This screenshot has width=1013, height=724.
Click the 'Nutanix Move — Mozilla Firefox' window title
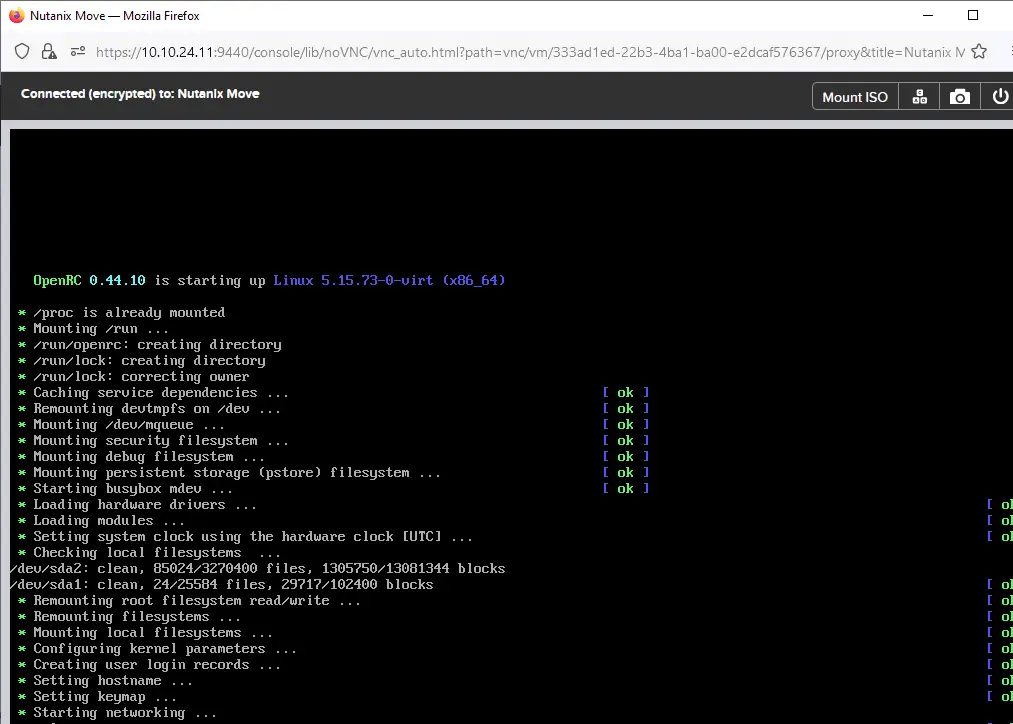click(115, 16)
